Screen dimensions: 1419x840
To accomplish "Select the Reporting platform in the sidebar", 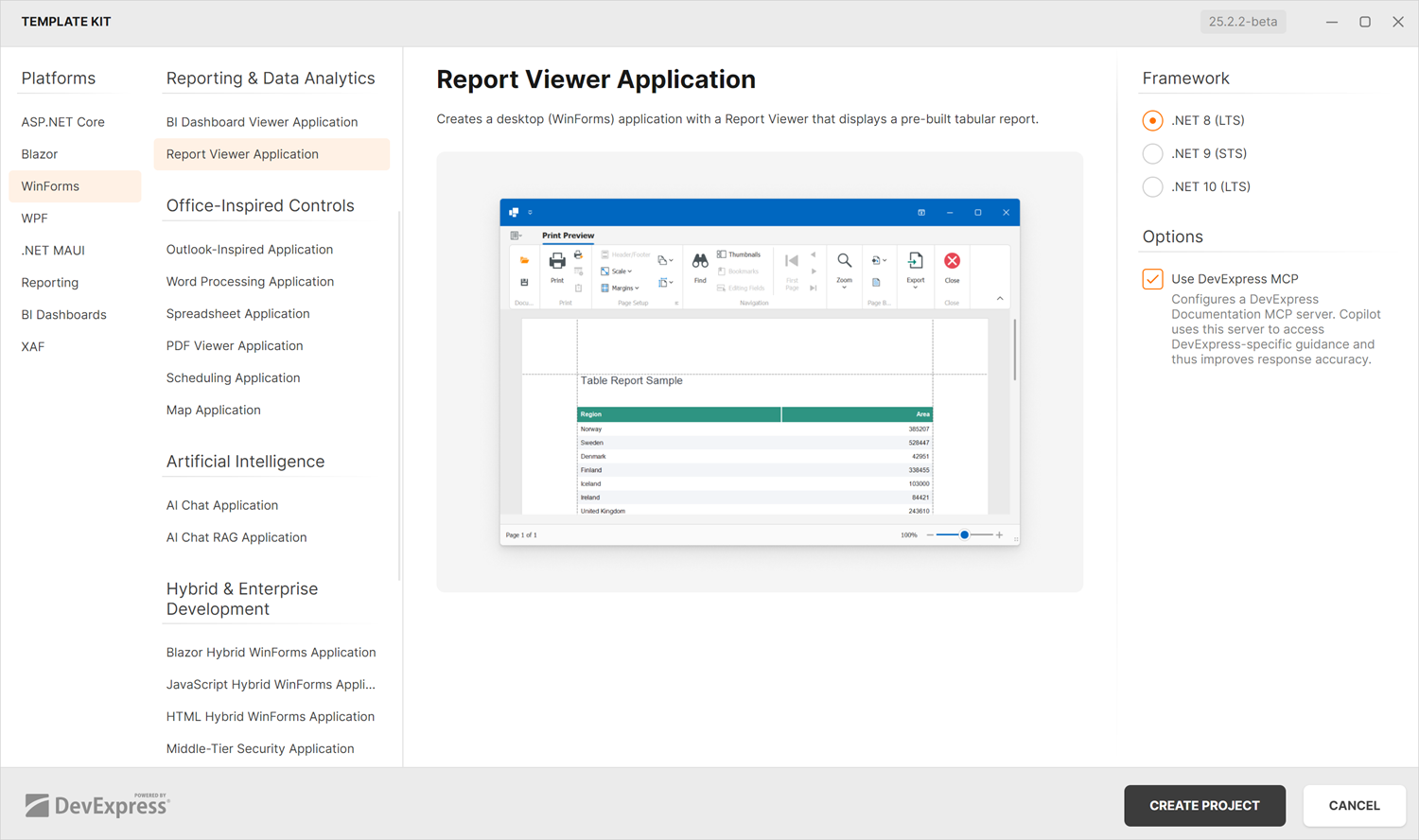I will click(x=49, y=282).
